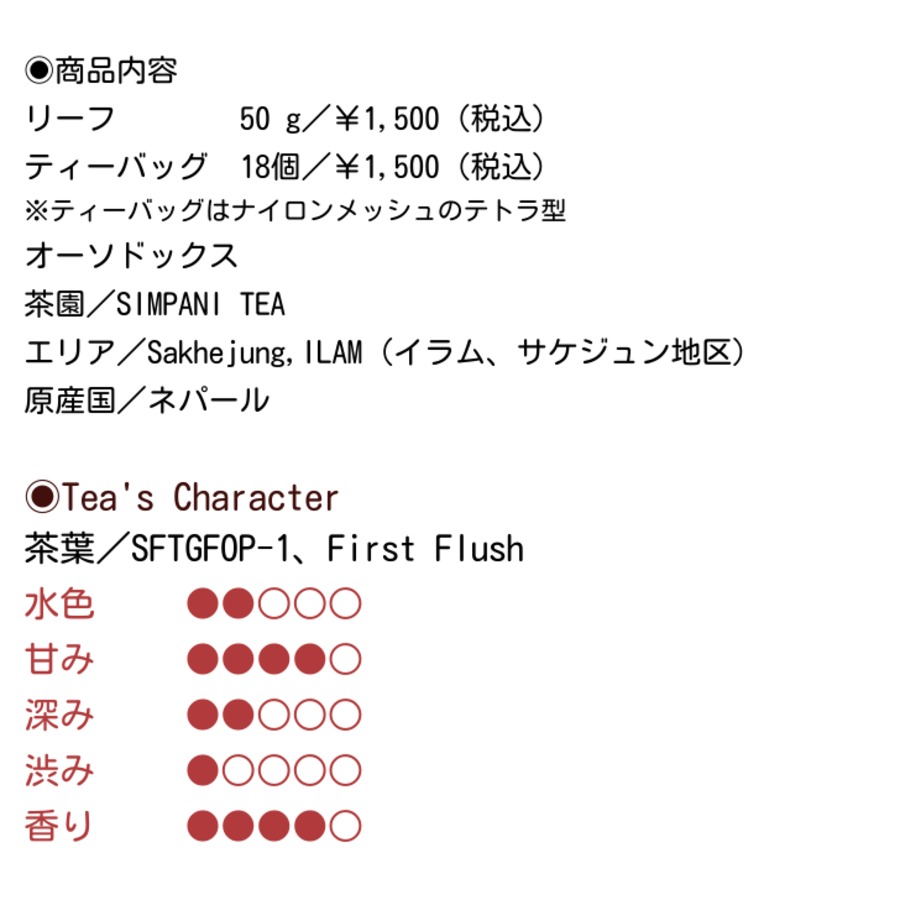Screen dimensions: 900x900
Task: Click the dark red bullet before Tea's Character
Action: tap(42, 497)
